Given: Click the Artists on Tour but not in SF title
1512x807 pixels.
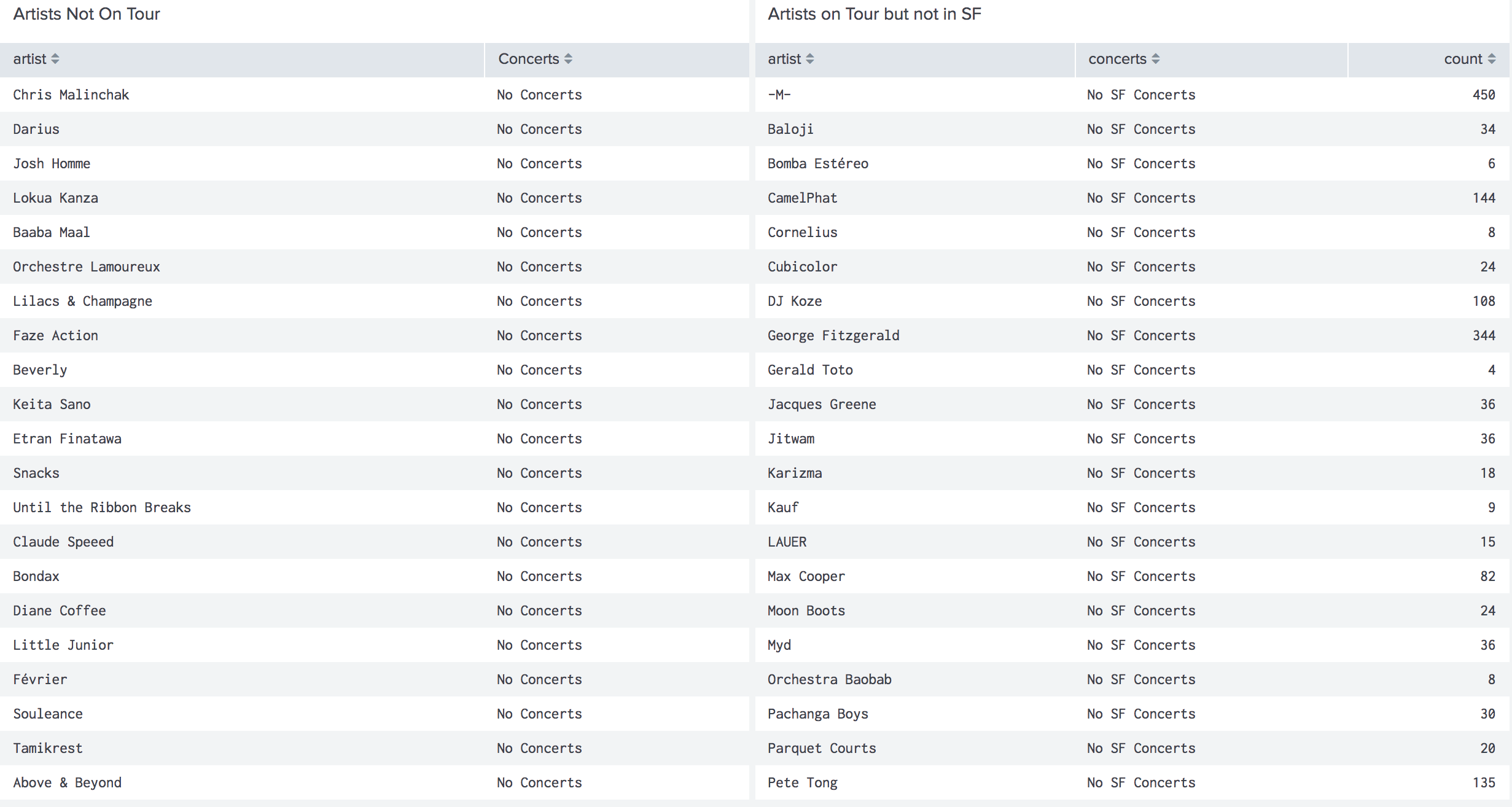Looking at the screenshot, I should (x=875, y=14).
